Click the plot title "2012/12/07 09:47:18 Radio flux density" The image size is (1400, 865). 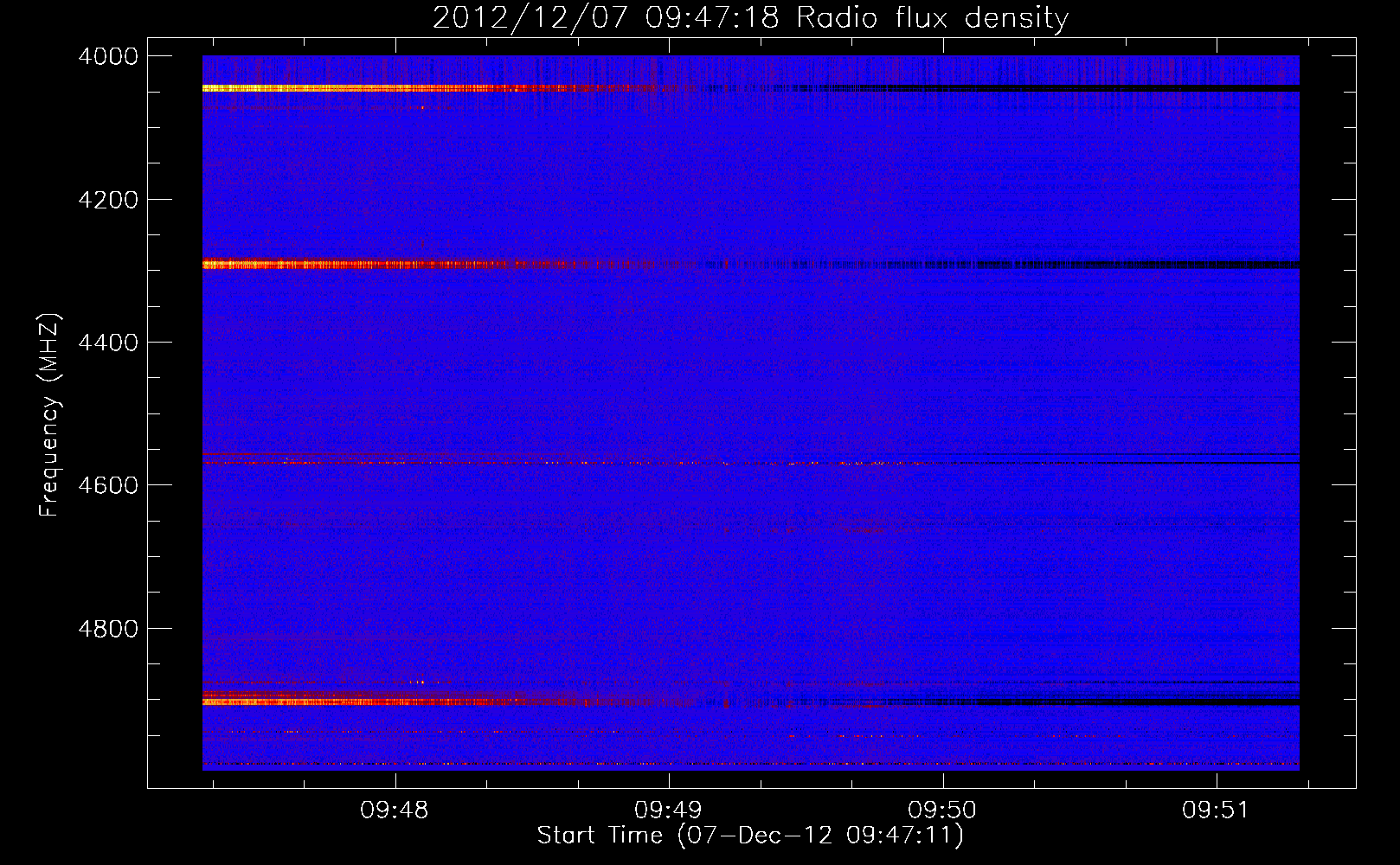750,17
